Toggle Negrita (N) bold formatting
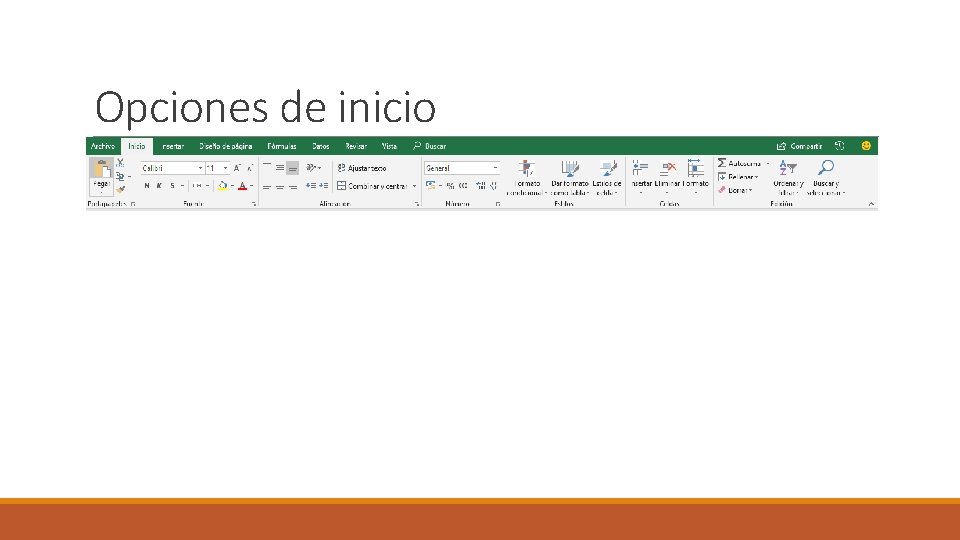Screen dimensions: 960x540 [147, 186]
